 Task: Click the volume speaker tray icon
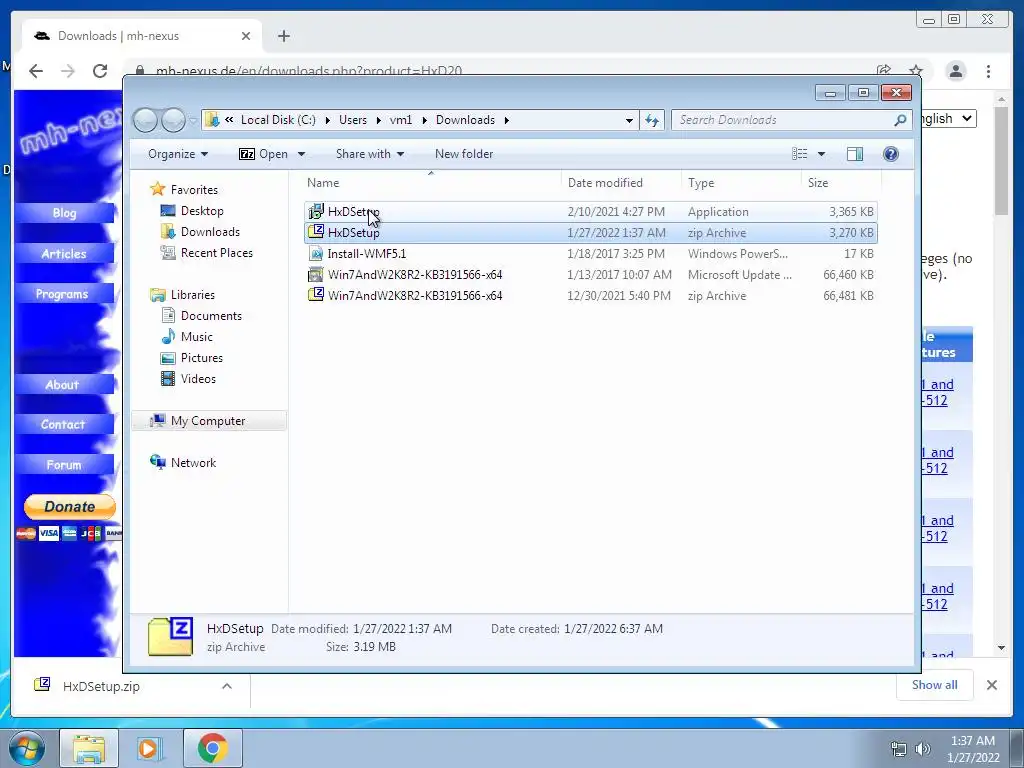tap(923, 748)
